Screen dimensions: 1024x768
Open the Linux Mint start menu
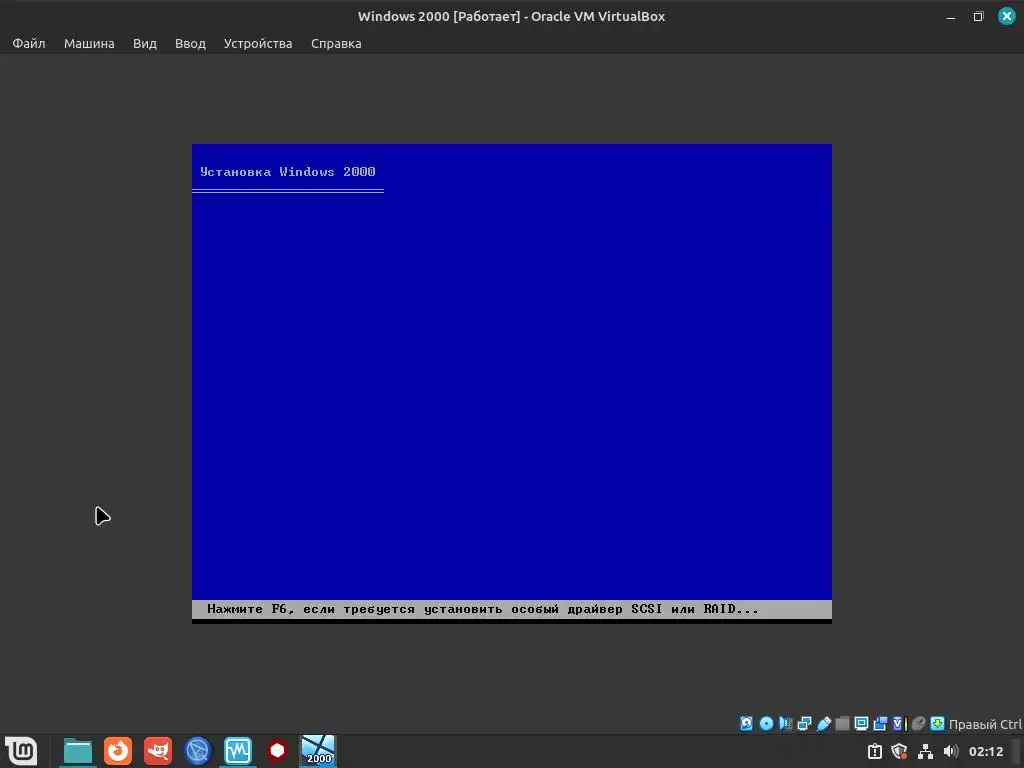[x=21, y=751]
